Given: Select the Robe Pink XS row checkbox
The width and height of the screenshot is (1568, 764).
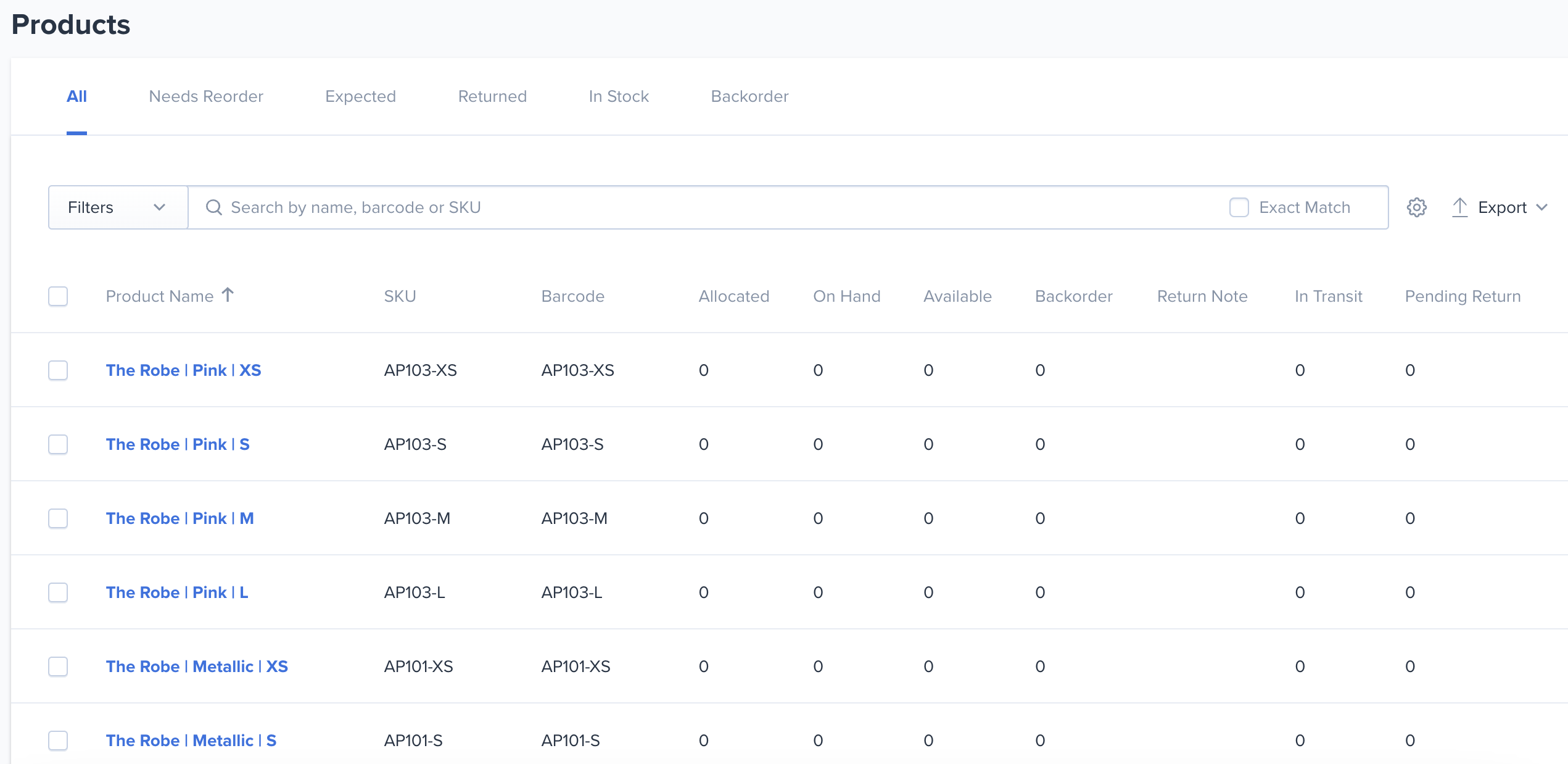Looking at the screenshot, I should tap(58, 370).
